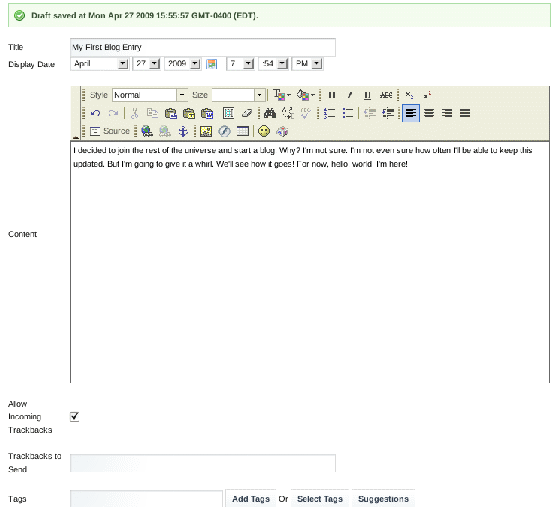
Task: Insert an anchor in the editor
Action: point(183,131)
